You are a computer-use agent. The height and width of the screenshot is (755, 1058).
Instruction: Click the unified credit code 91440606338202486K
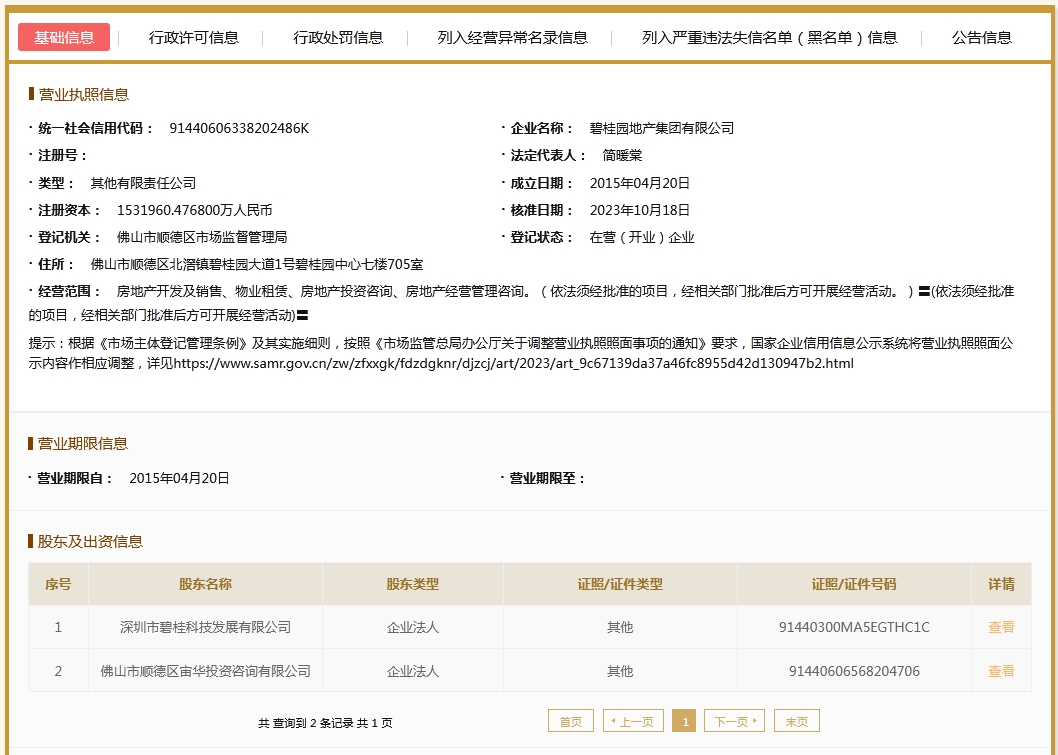(239, 128)
